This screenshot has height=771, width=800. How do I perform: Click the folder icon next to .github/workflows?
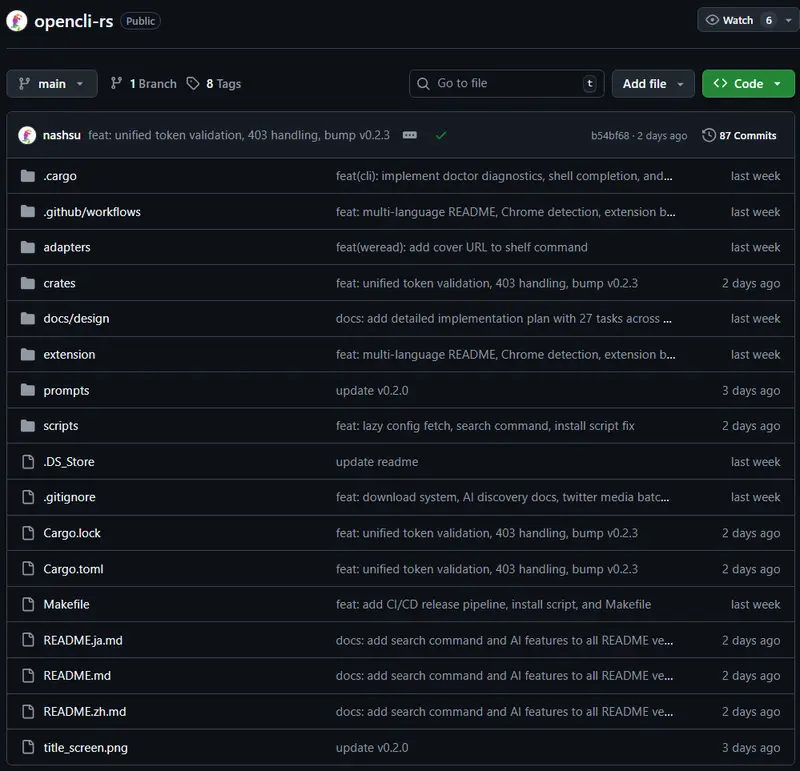click(x=28, y=212)
